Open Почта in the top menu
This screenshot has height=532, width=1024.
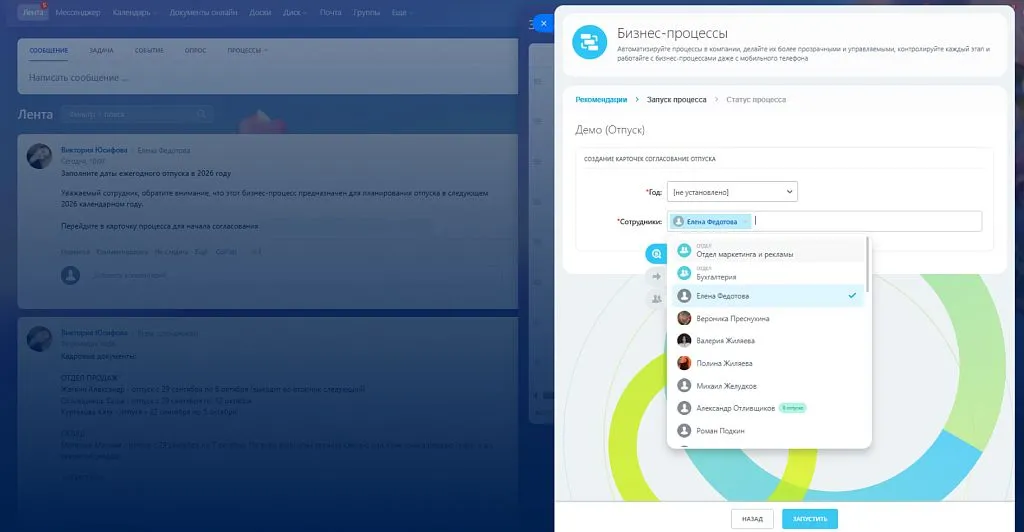(330, 12)
